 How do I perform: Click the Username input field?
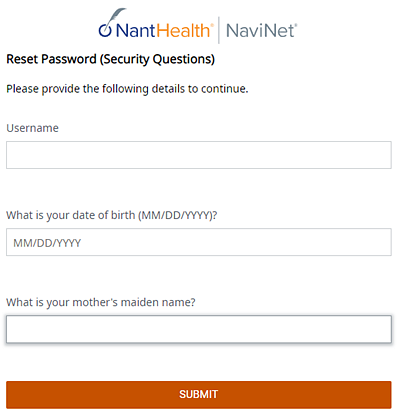pyautogui.click(x=199, y=155)
